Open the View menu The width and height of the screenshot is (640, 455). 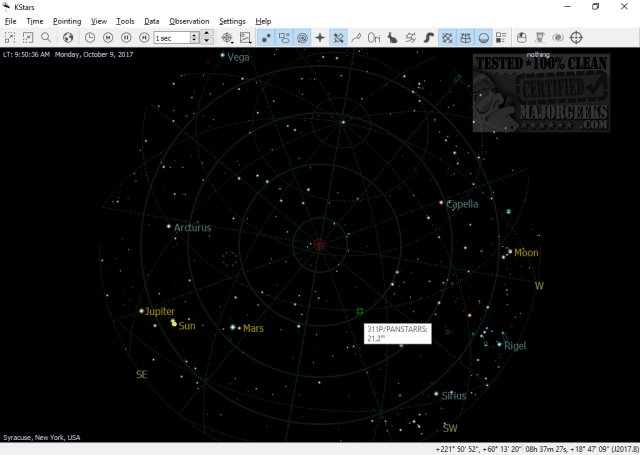98,21
